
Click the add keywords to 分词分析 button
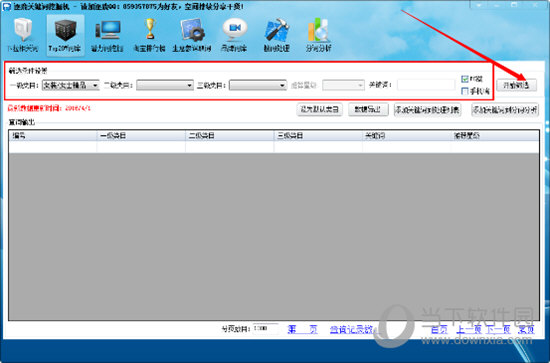tap(505, 110)
